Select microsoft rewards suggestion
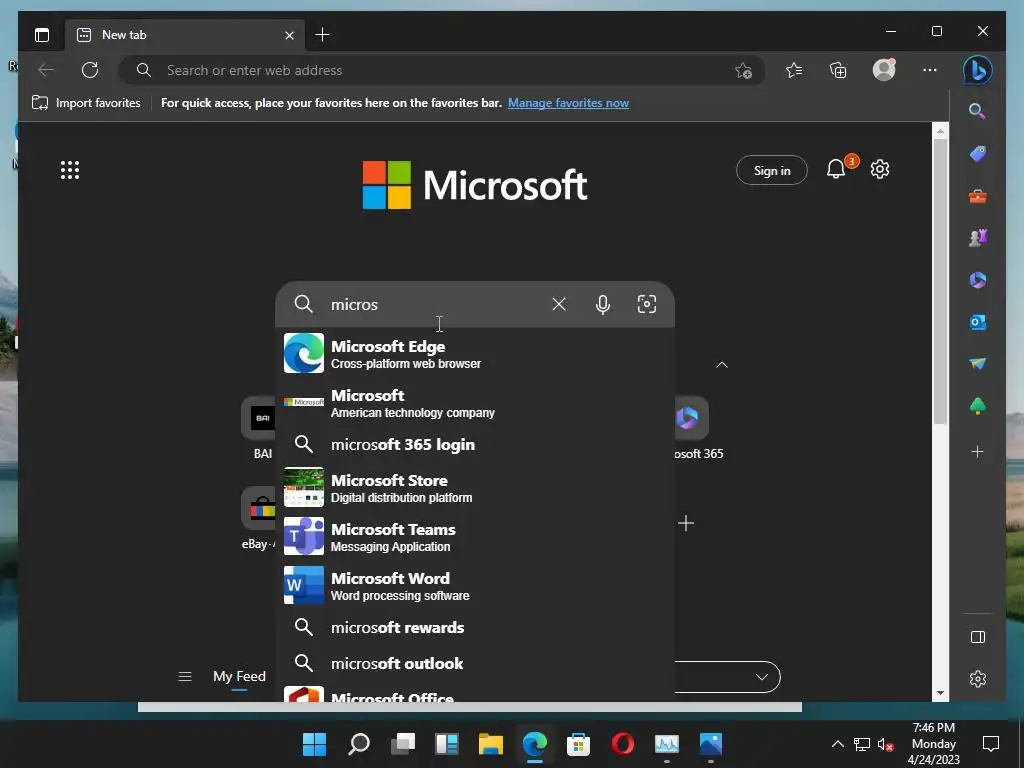 475,628
